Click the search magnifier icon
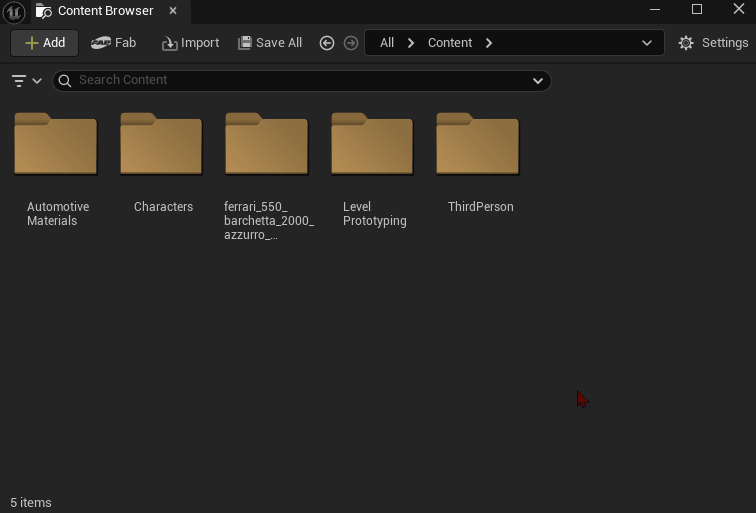The image size is (756, 513). 65,81
